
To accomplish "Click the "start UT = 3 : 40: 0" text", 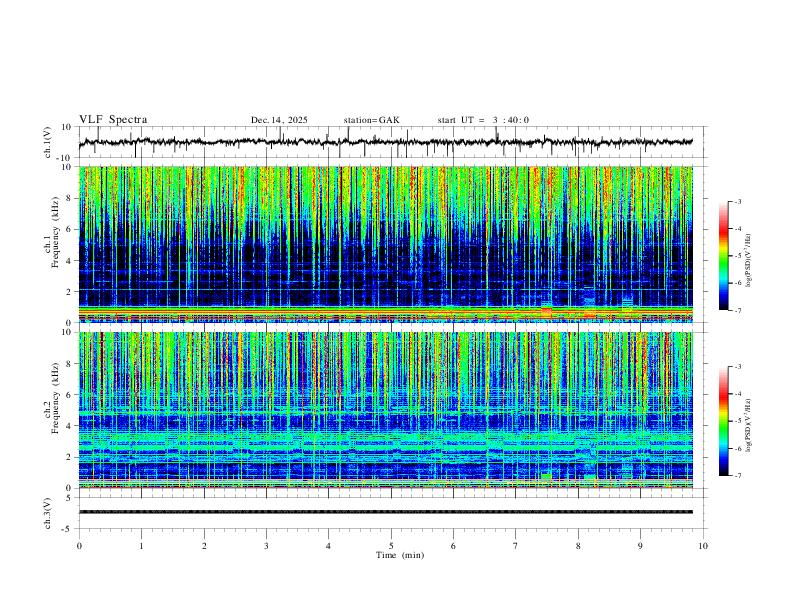I will [483, 120].
